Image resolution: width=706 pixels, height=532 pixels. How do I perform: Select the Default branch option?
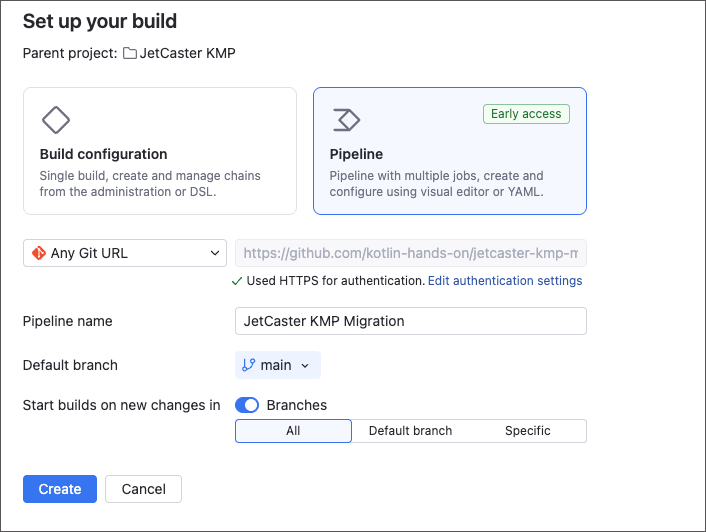pyautogui.click(x=410, y=431)
